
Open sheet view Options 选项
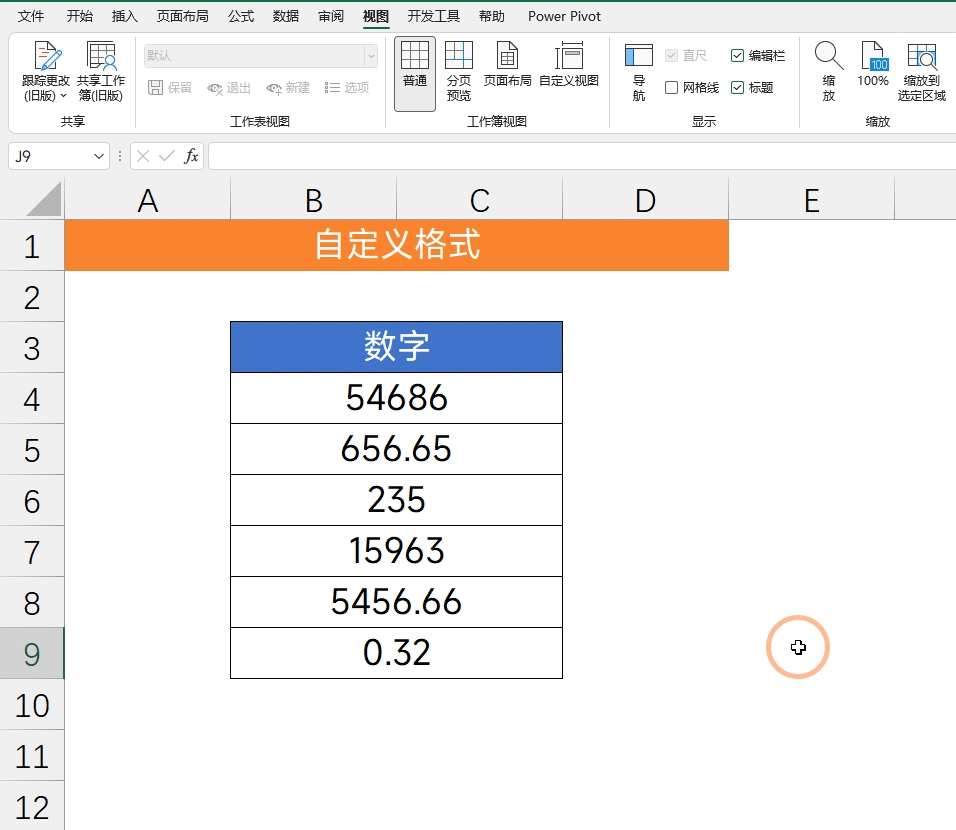pos(347,88)
